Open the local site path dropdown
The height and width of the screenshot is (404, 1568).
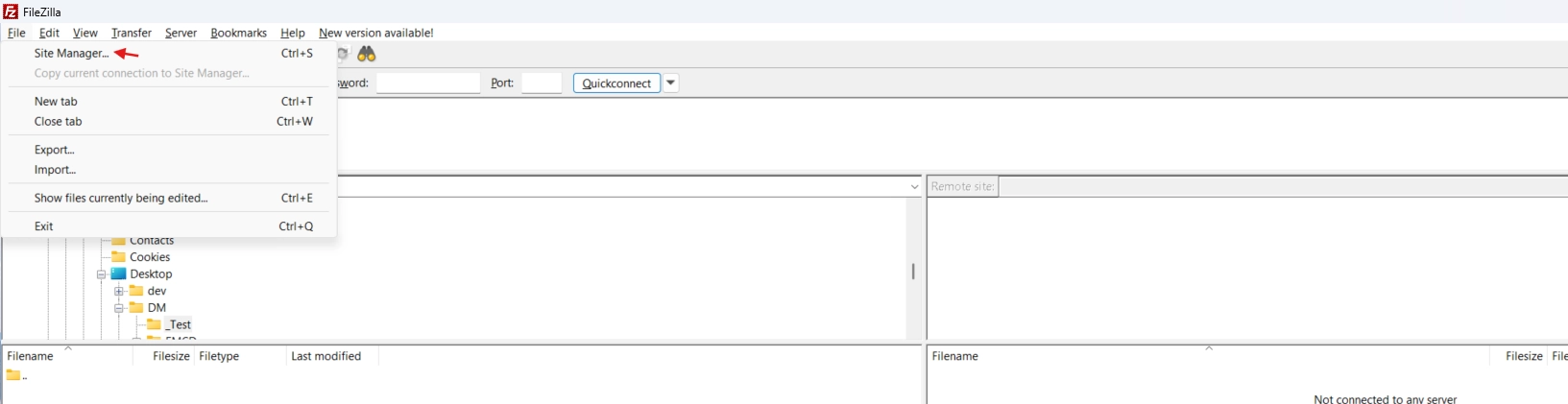[914, 186]
